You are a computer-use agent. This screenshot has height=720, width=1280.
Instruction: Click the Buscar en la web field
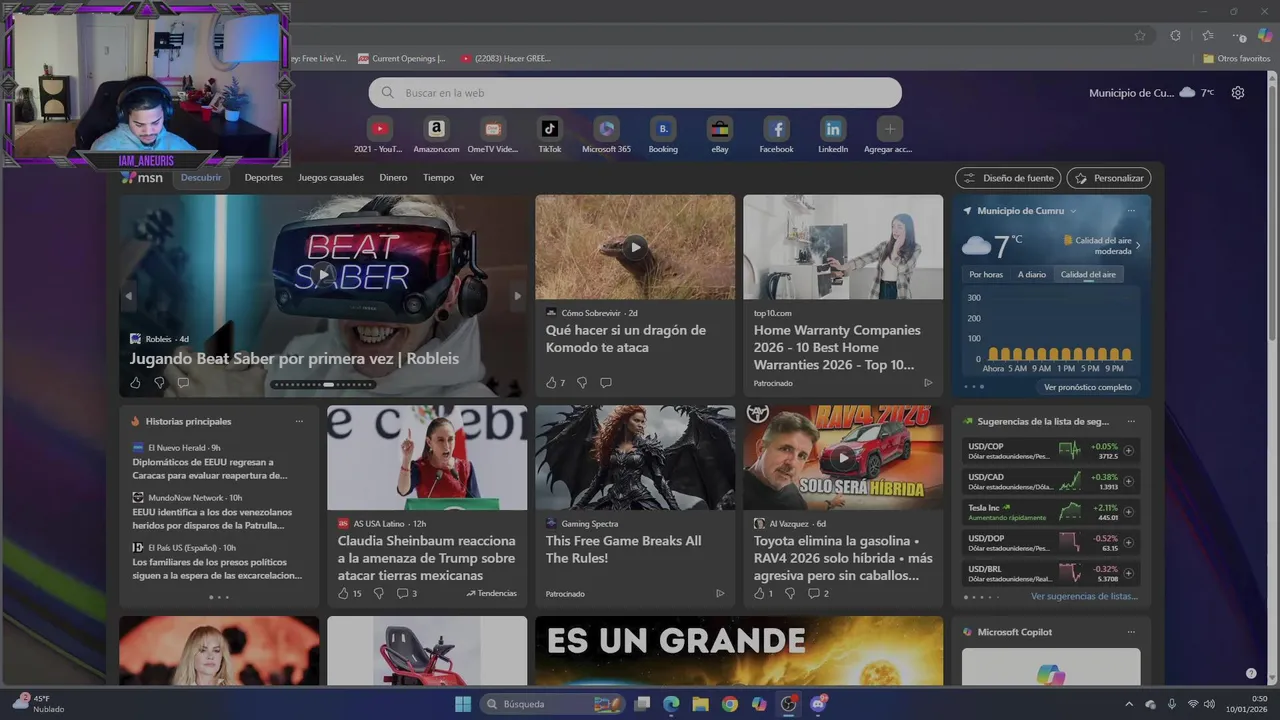tap(635, 93)
